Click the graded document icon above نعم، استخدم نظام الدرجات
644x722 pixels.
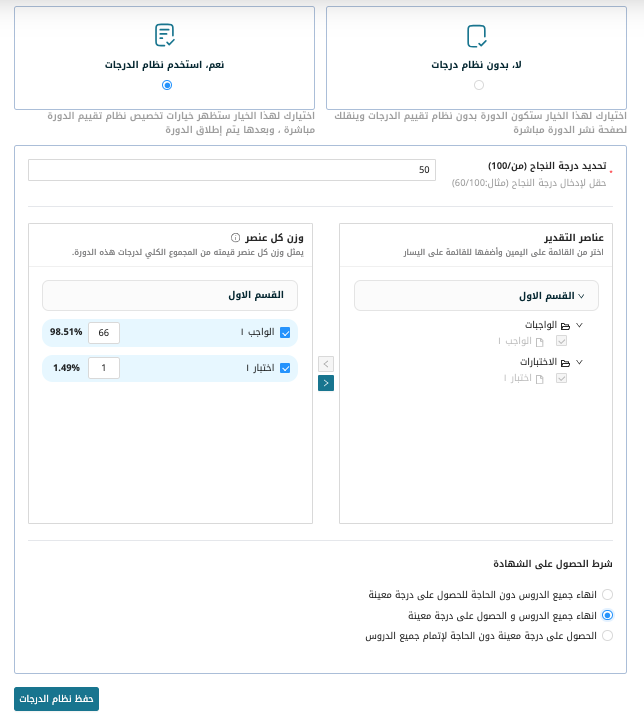point(165,36)
